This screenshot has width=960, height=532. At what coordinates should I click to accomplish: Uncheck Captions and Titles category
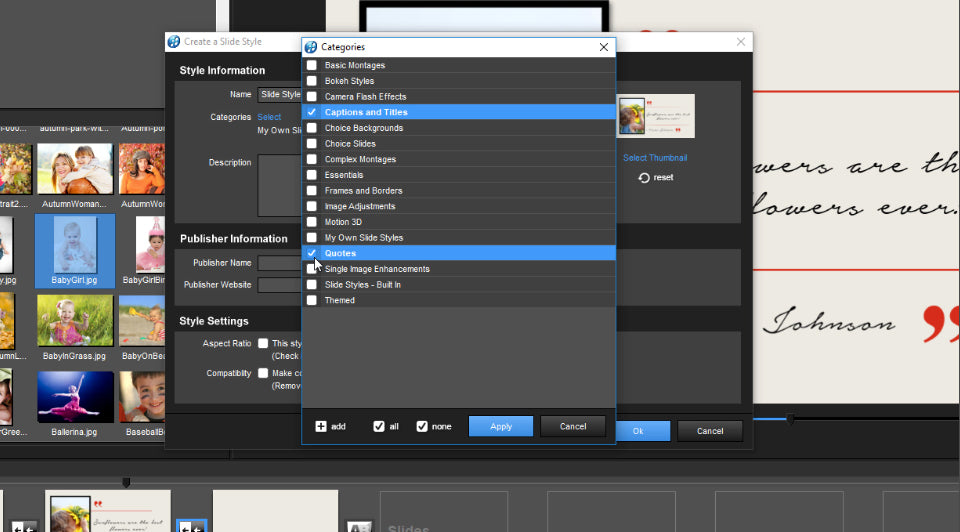tap(312, 112)
